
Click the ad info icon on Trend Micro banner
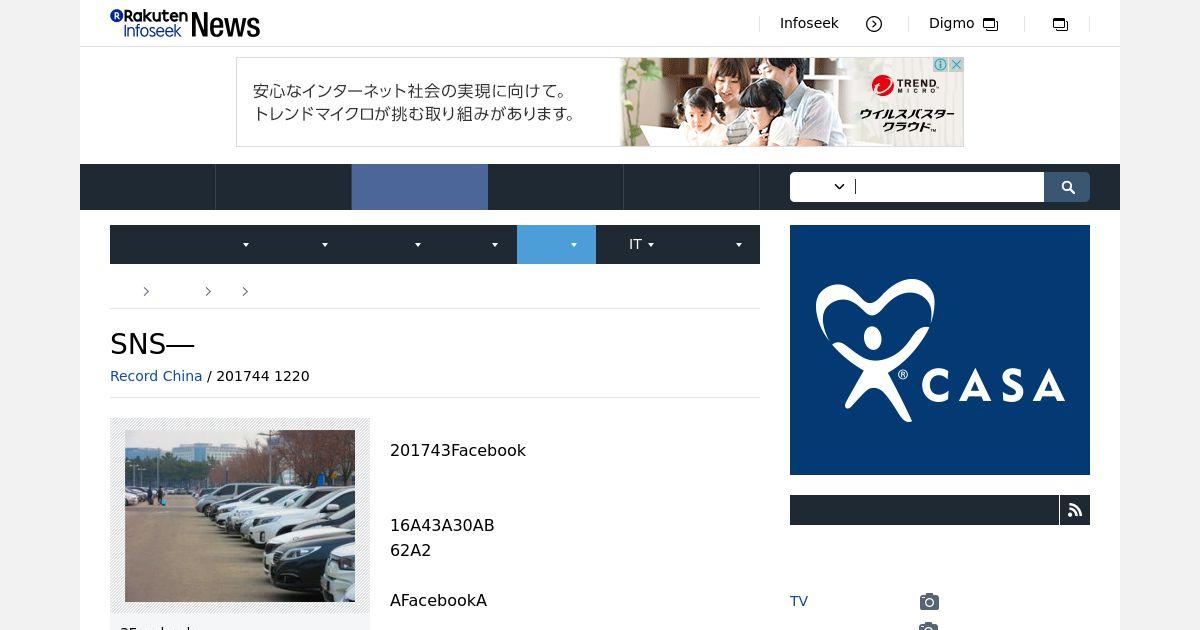941,65
